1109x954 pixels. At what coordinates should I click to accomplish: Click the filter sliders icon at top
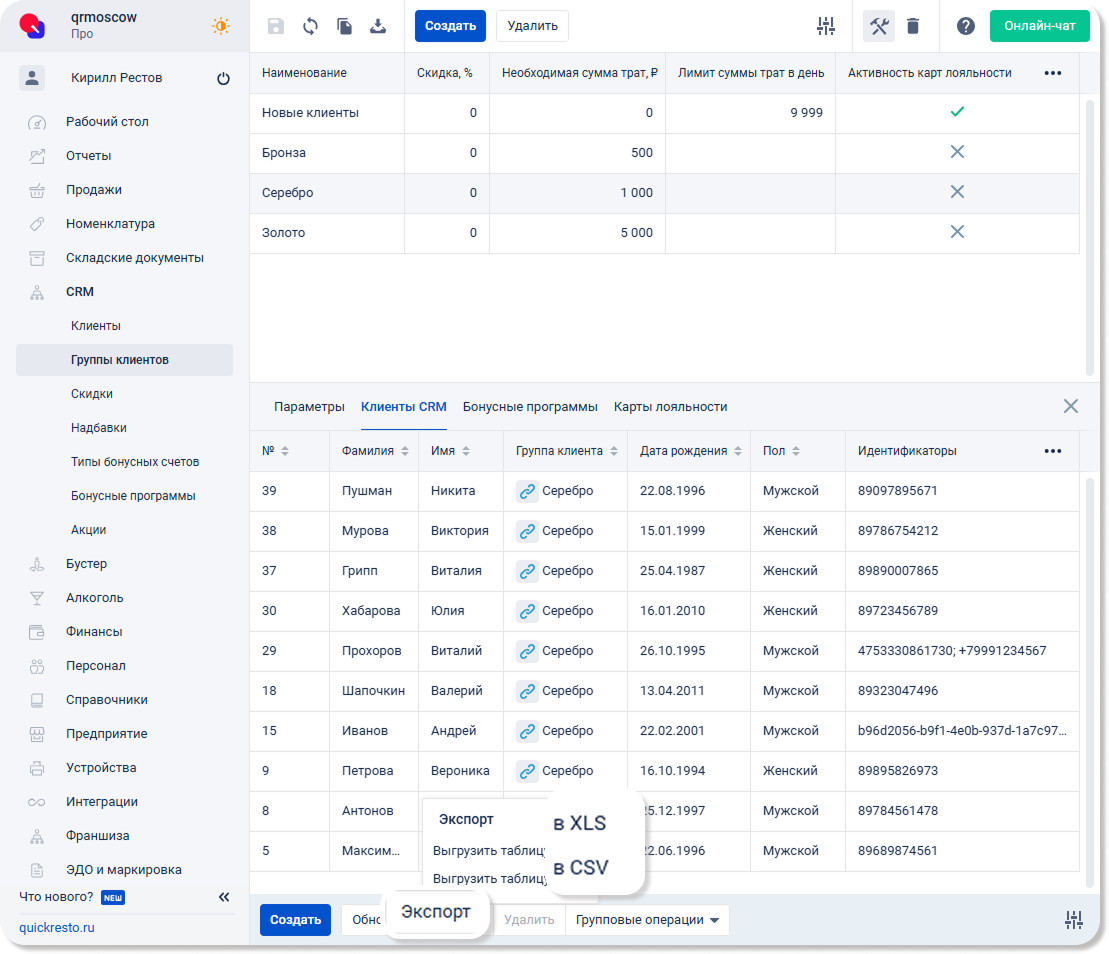click(825, 26)
